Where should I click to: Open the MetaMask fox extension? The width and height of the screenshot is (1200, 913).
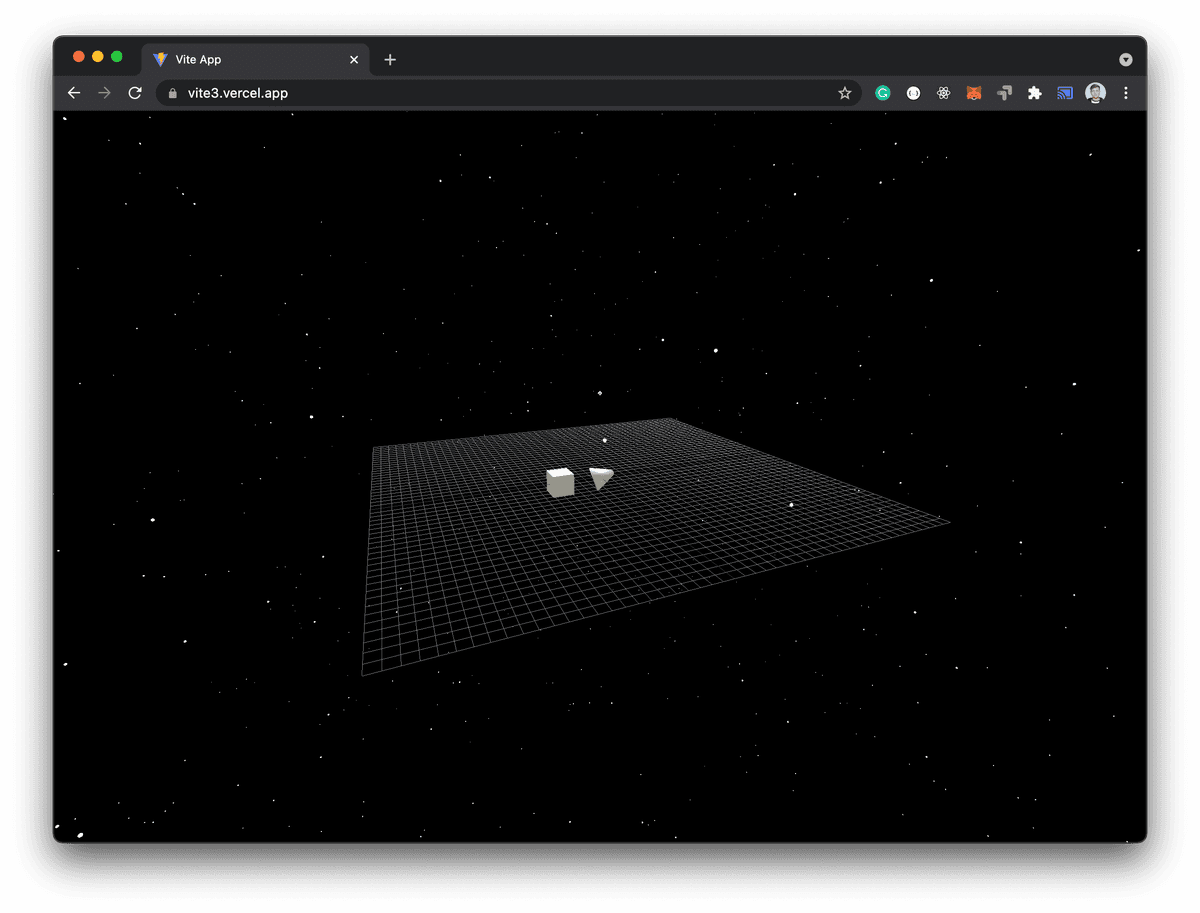973,92
